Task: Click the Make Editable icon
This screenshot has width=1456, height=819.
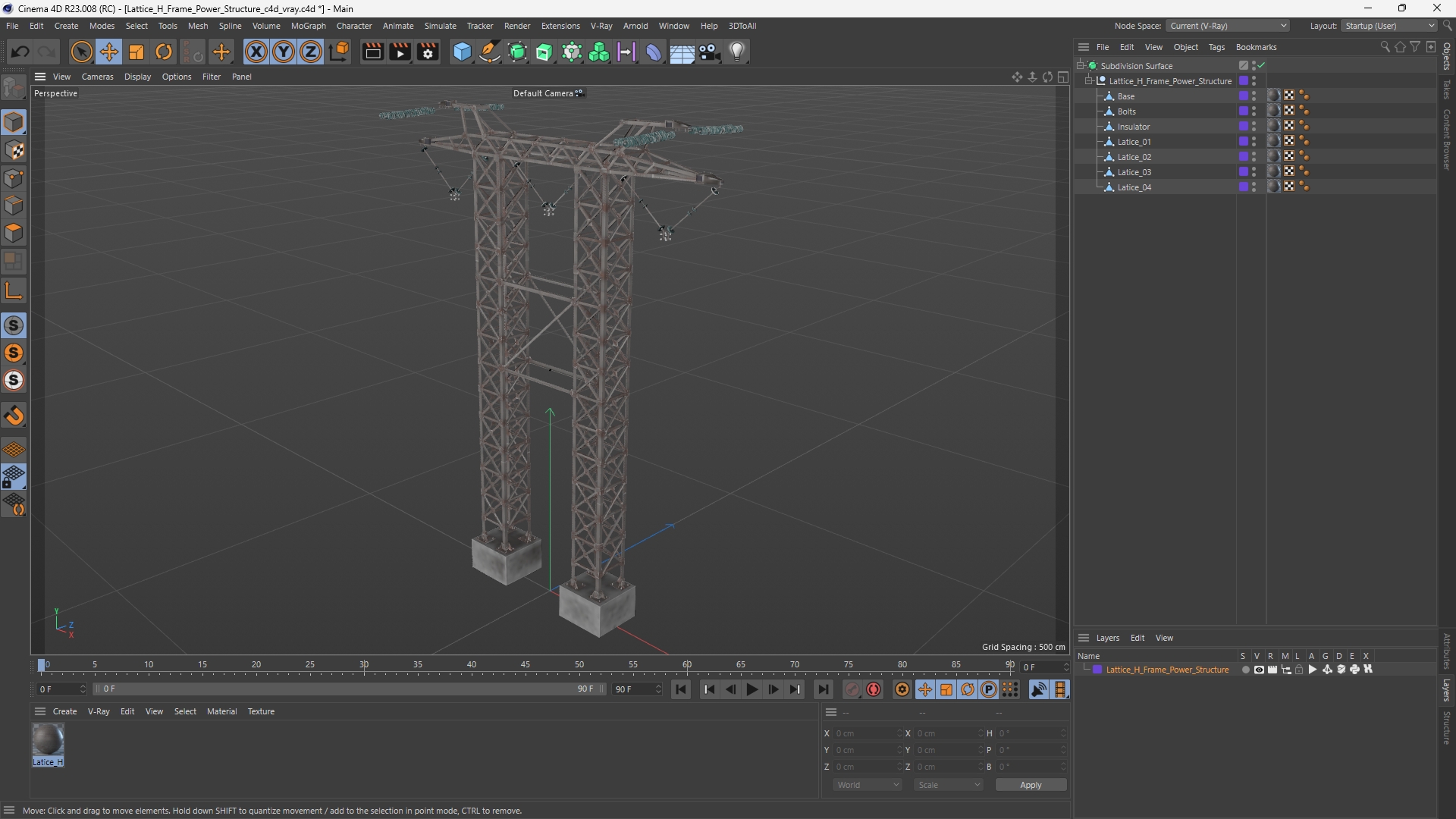Action: 14,88
